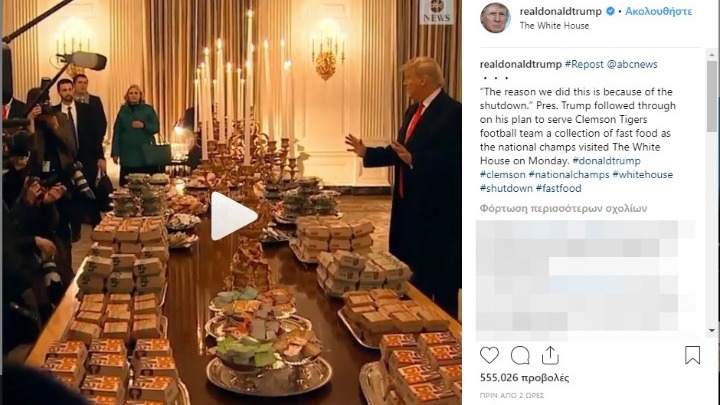Image resolution: width=720 pixels, height=405 pixels.
Task: Open the @abcnews mention
Action: tap(632, 64)
